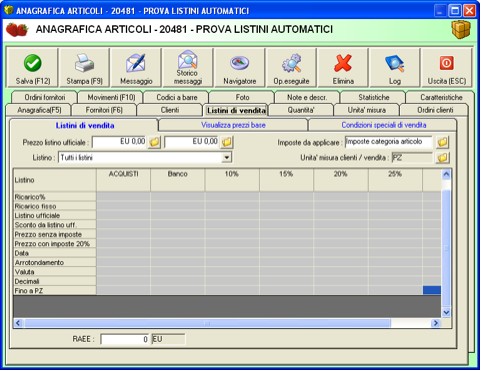Open the Caratteristiche tab
Image resolution: width=482 pixels, height=371 pixels.
click(441, 97)
